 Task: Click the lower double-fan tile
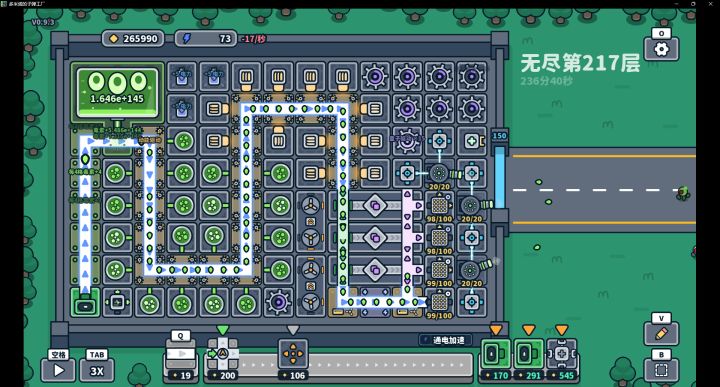311,286
